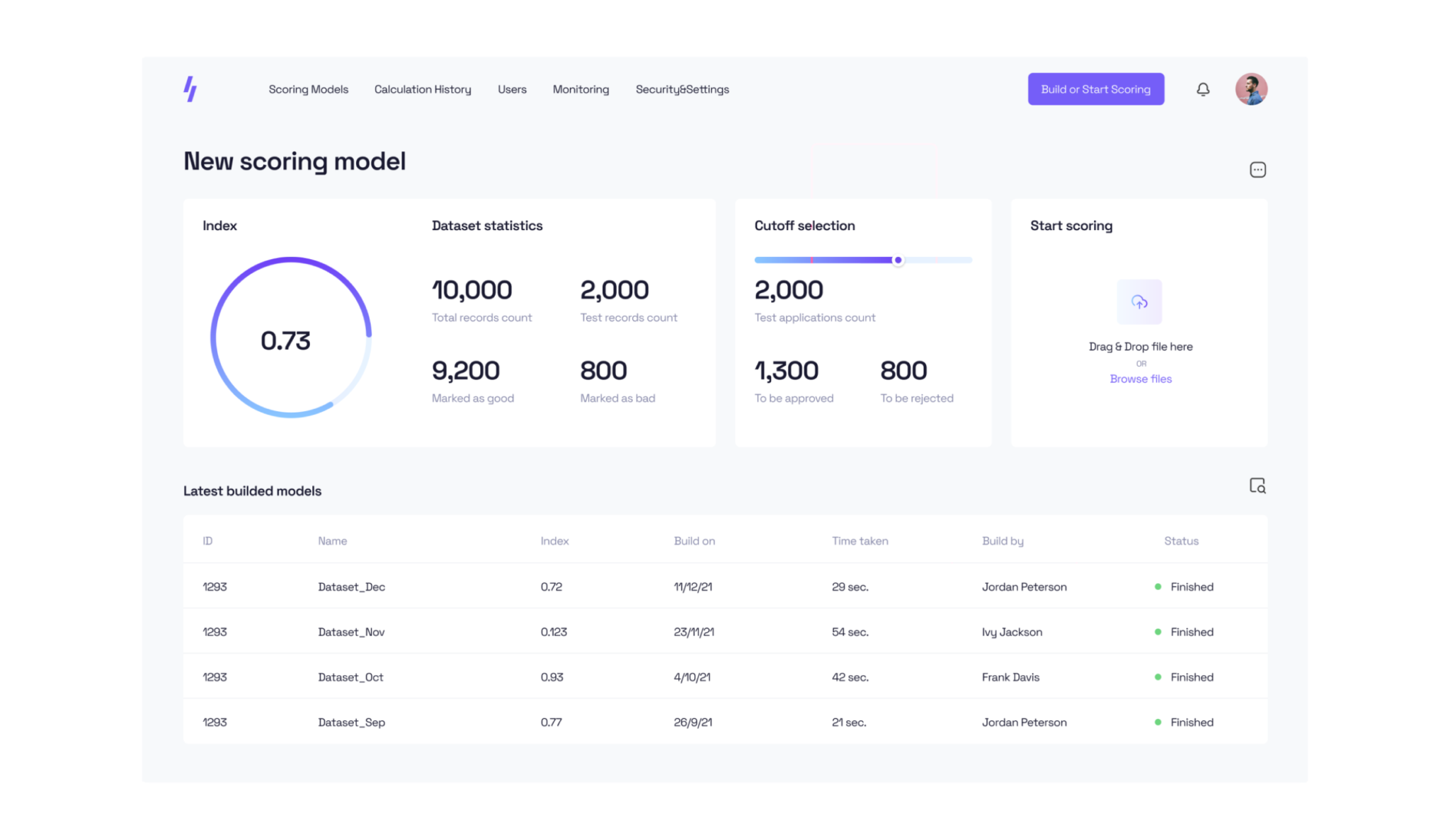Click the Browse files link
This screenshot has width=1450, height=840.
click(1141, 379)
